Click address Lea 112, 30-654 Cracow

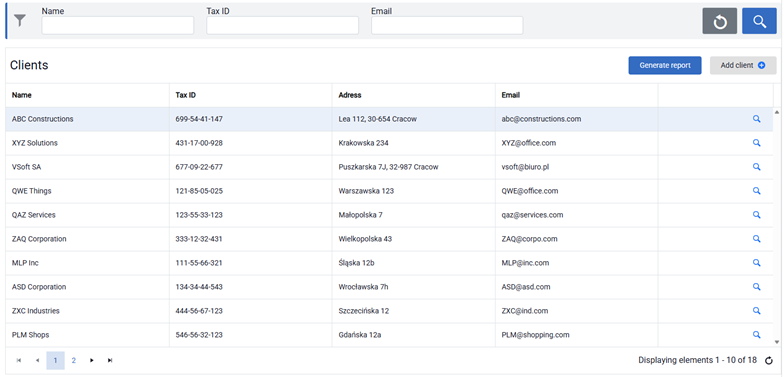coord(378,119)
